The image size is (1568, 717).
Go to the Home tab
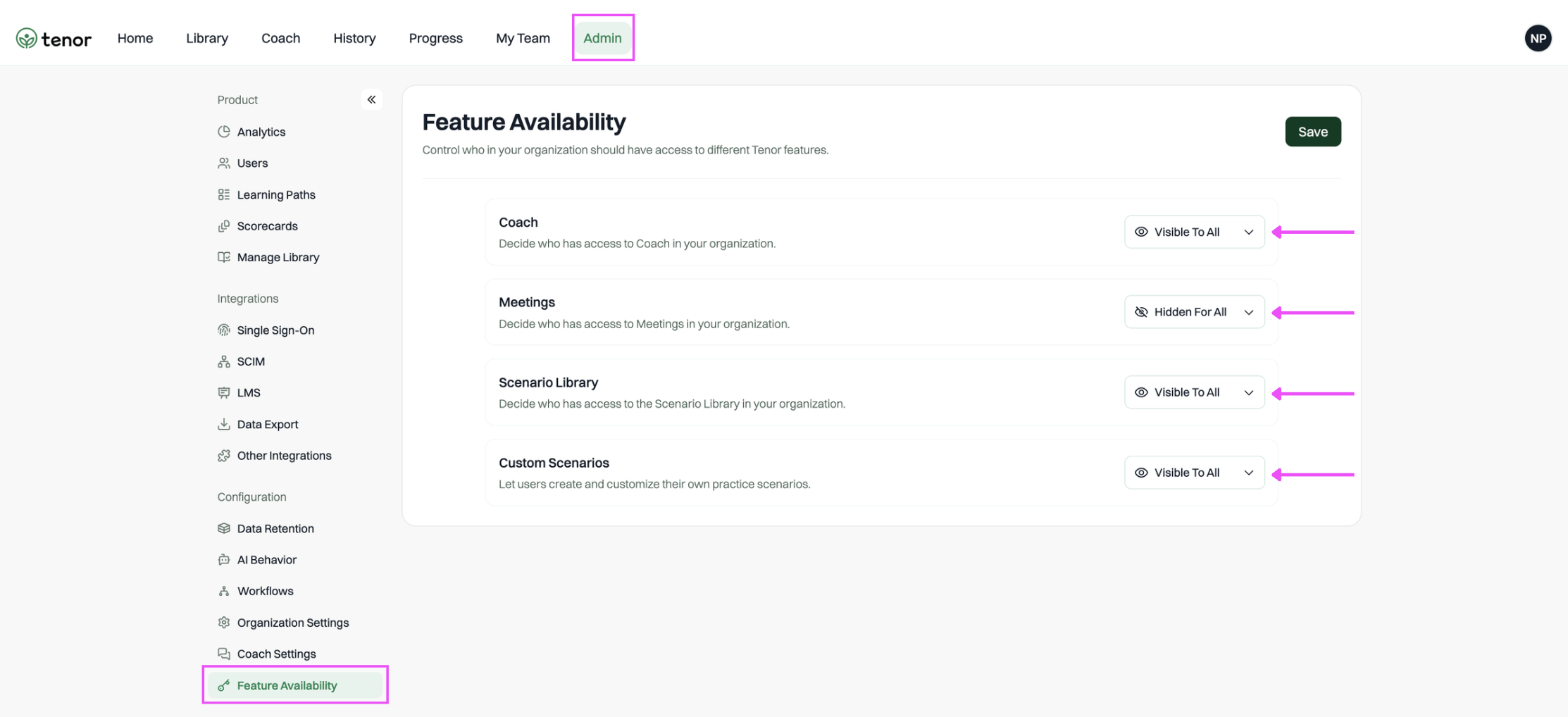tap(135, 38)
